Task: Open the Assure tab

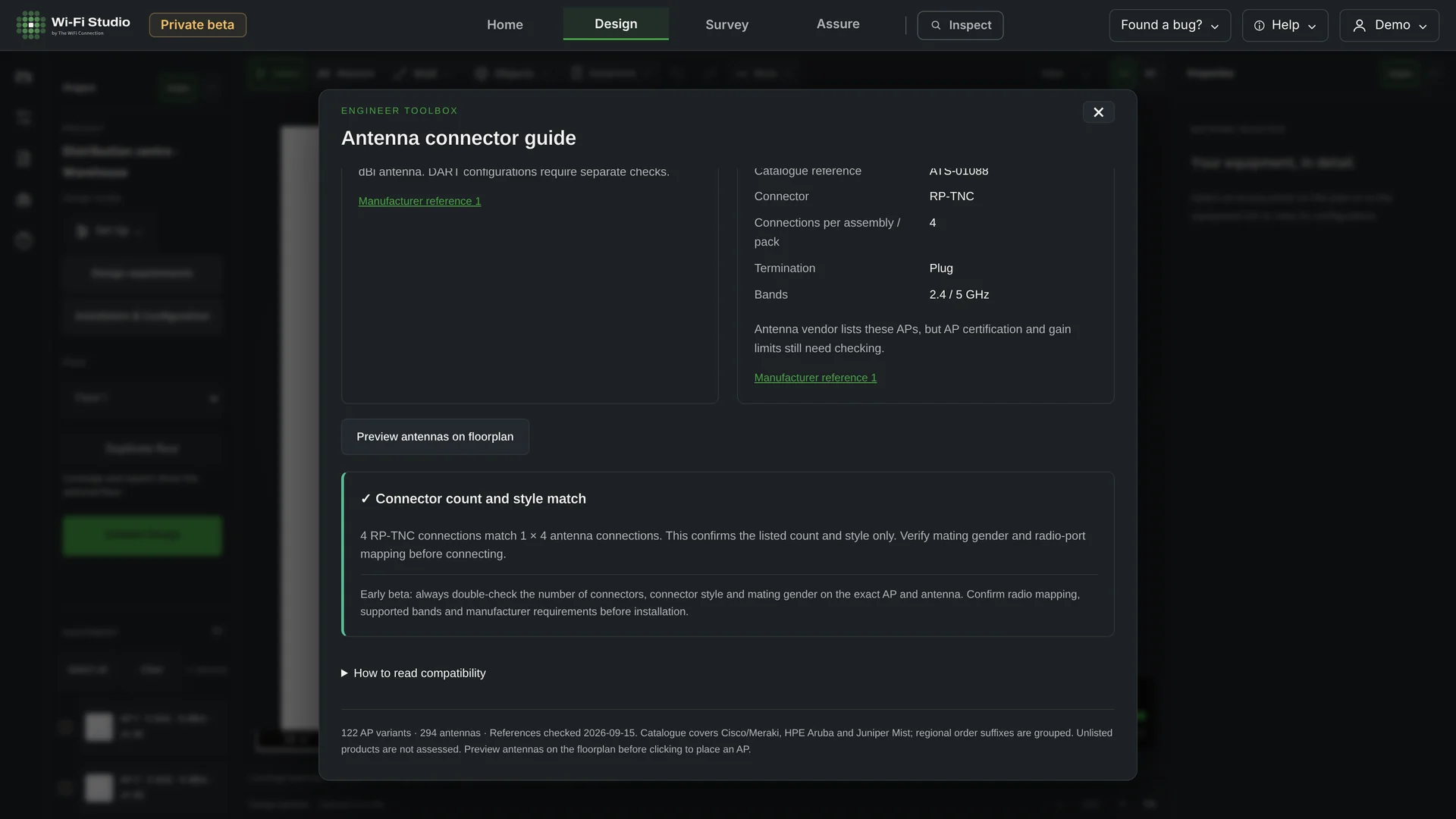Action: coord(838,24)
